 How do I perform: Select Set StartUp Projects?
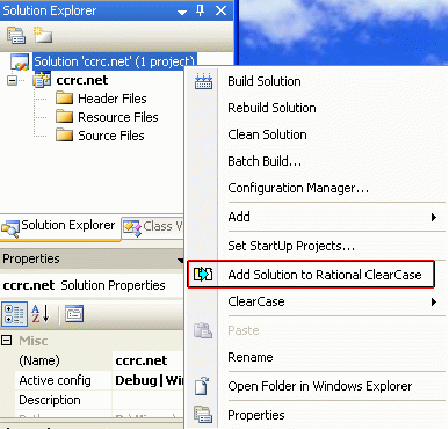(x=292, y=246)
